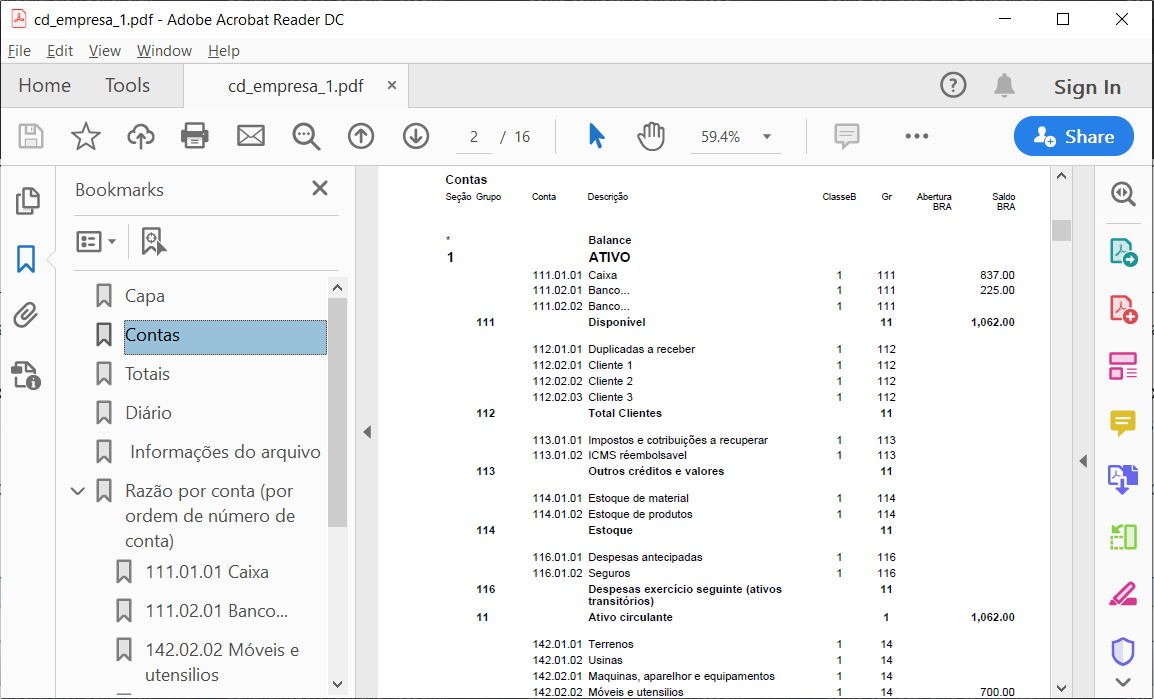Click the document scroll down arrow
This screenshot has height=699, width=1154.
(1061, 689)
